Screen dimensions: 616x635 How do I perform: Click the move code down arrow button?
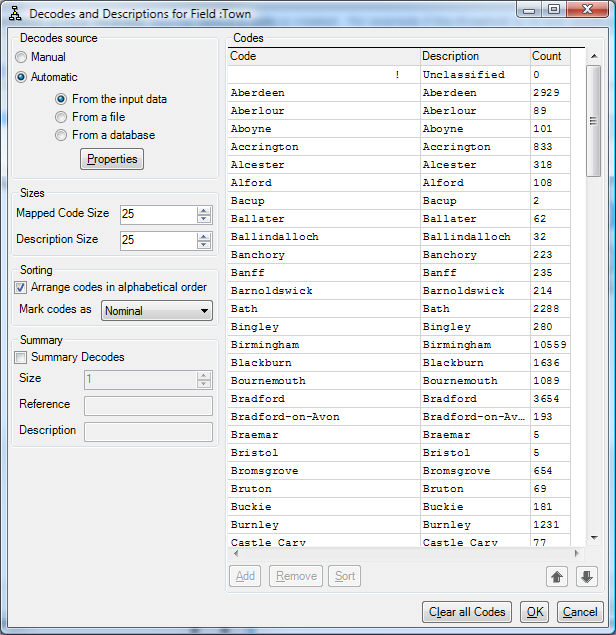point(587,576)
